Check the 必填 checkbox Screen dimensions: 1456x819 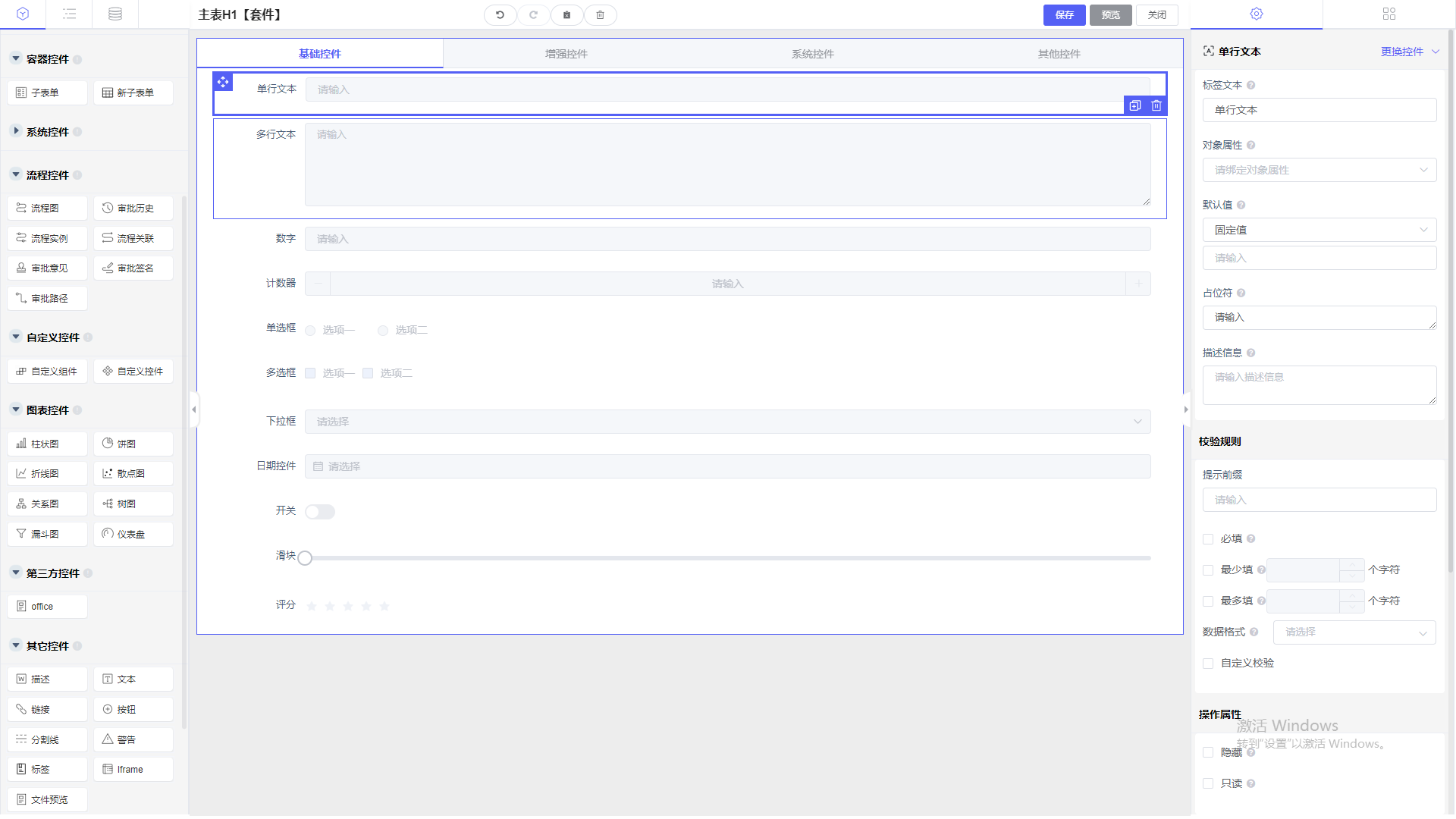point(1208,539)
